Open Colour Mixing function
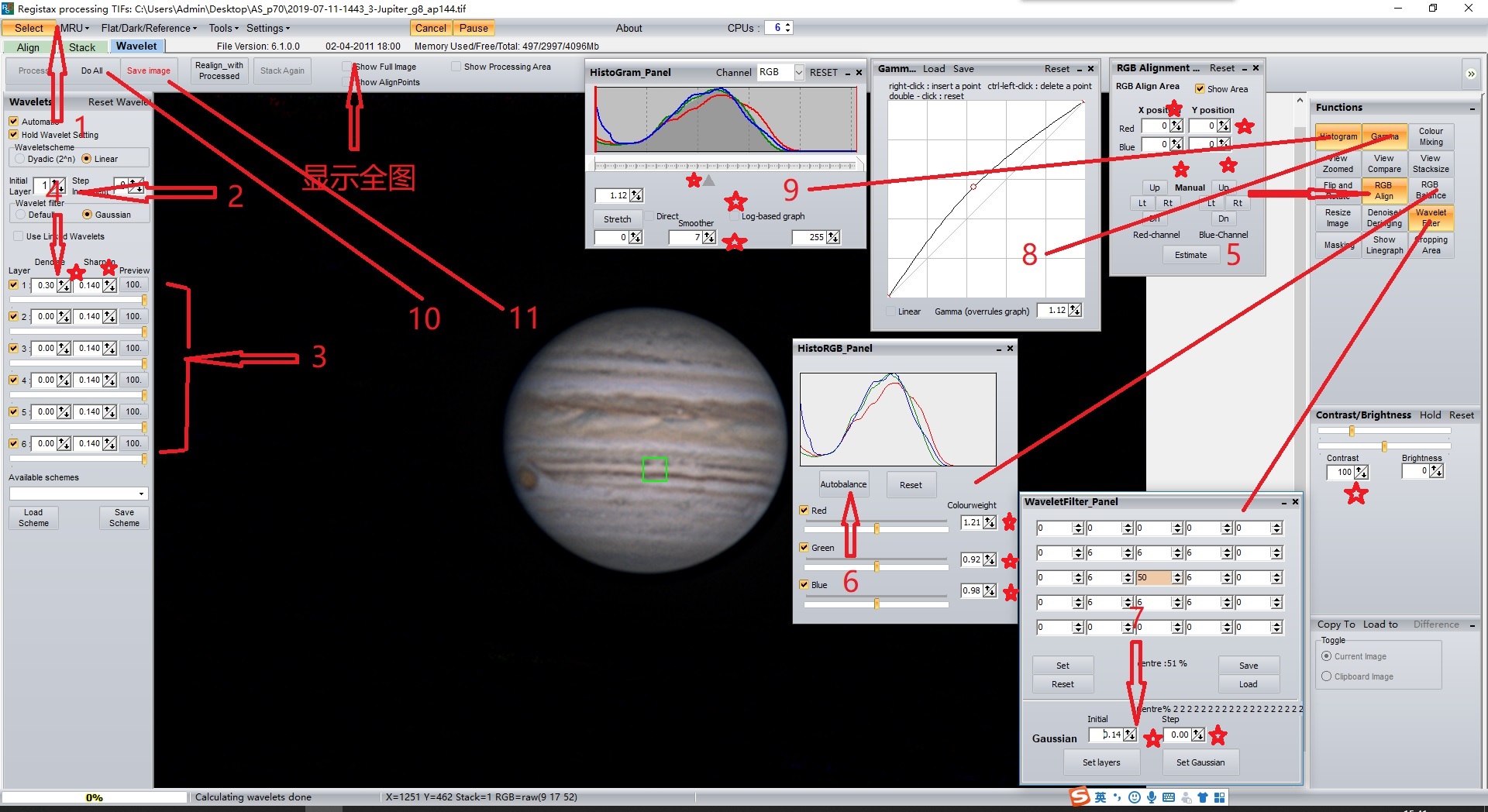The width and height of the screenshot is (1488, 812). [x=1431, y=136]
